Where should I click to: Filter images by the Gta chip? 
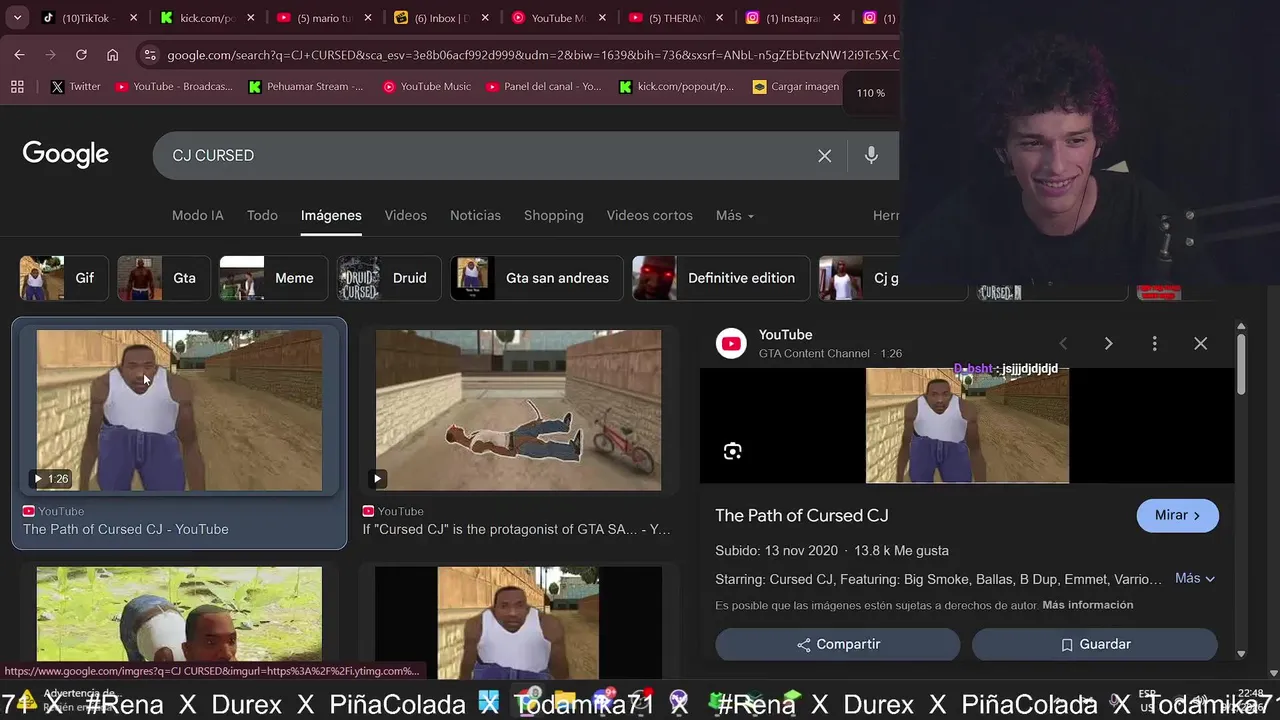coord(164,278)
